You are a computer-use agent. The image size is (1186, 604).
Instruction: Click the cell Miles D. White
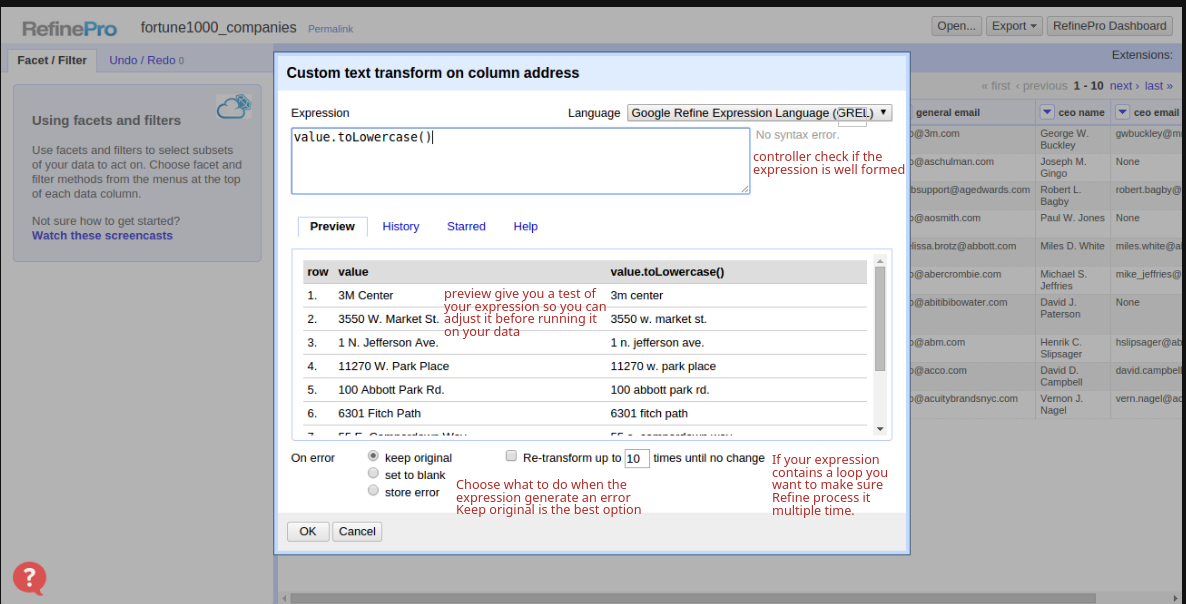pyautogui.click(x=1072, y=246)
